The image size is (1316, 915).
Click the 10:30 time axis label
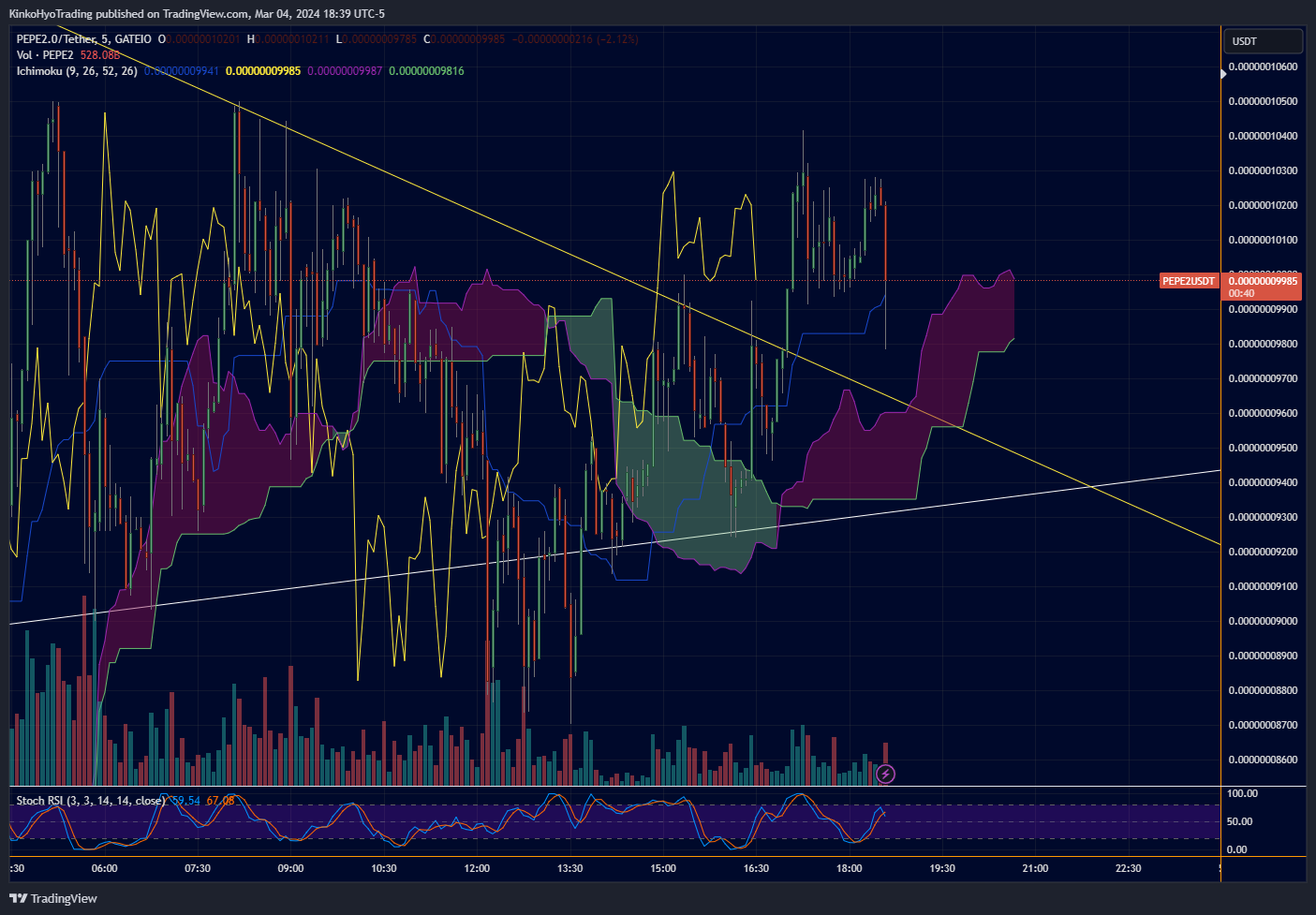(384, 868)
